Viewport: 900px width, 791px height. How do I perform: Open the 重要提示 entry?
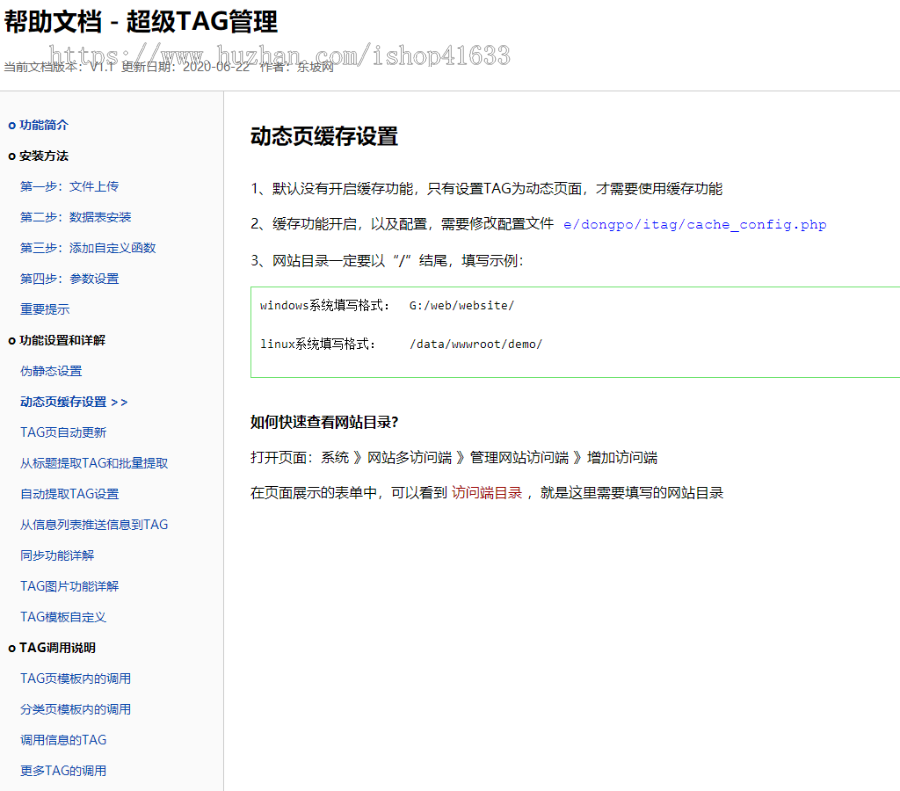click(45, 310)
